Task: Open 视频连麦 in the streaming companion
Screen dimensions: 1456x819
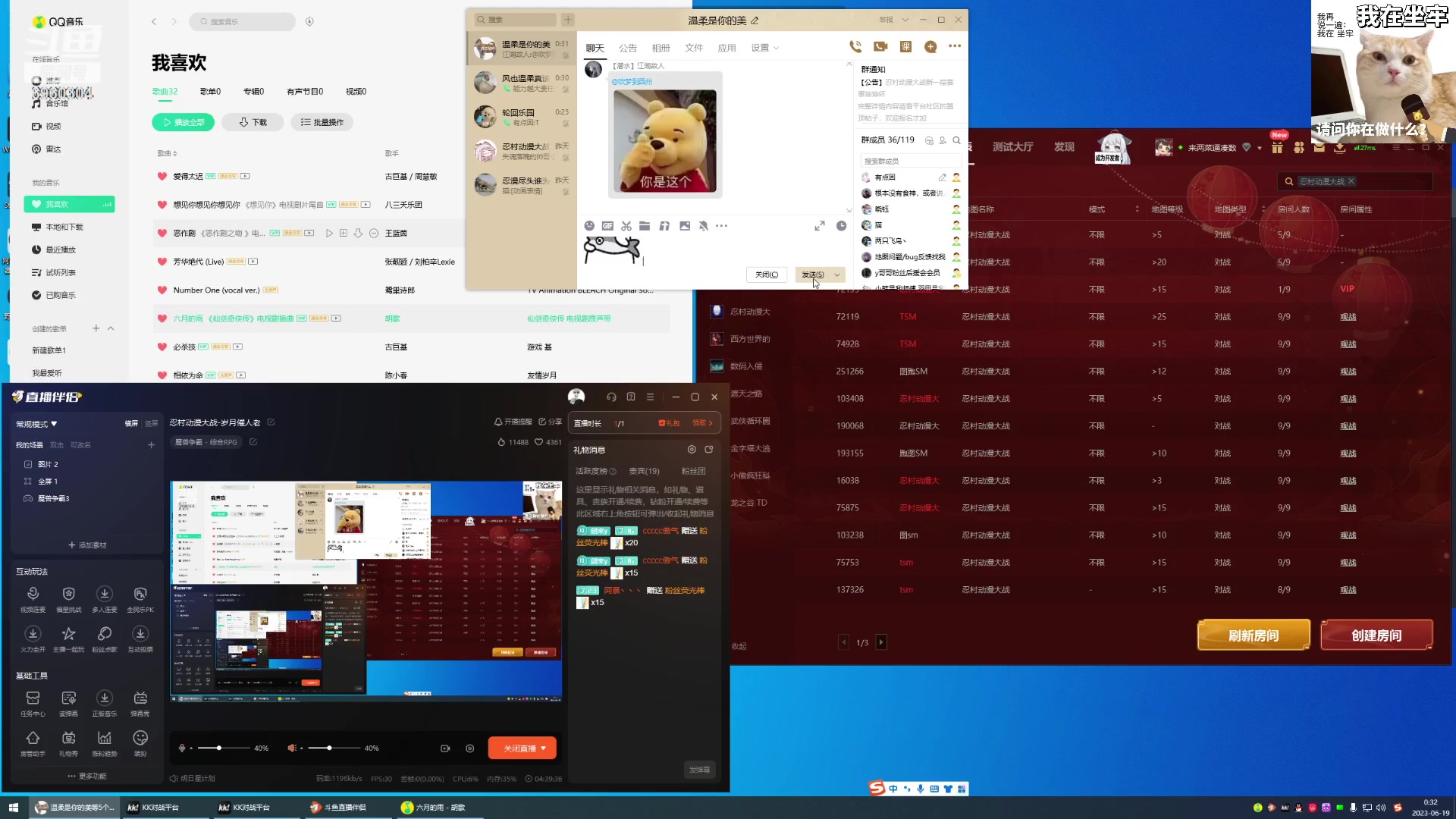Action: tap(33, 598)
